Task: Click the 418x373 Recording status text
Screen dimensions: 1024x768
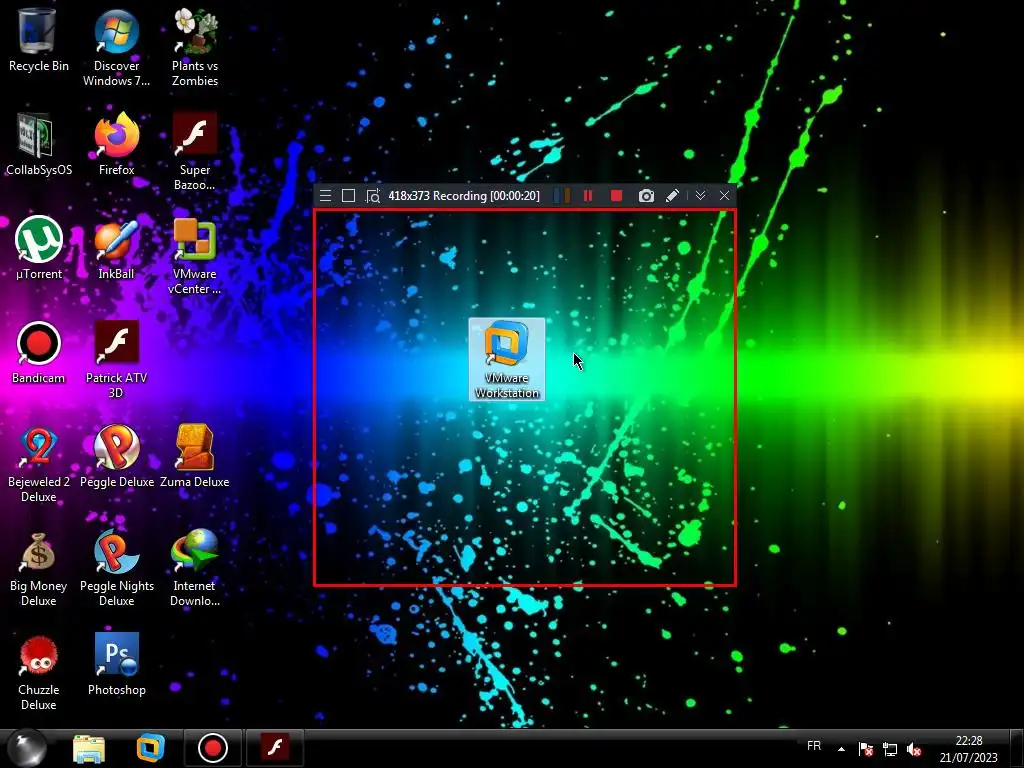Action: click(x=464, y=196)
